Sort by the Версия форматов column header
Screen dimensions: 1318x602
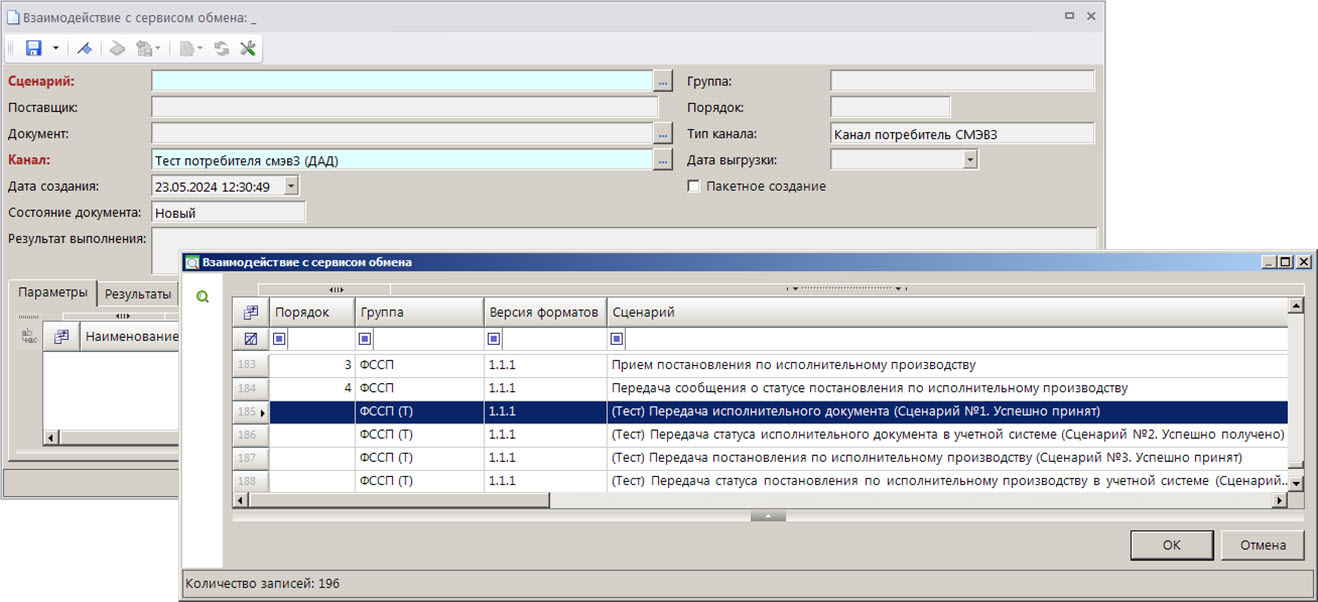tap(546, 312)
